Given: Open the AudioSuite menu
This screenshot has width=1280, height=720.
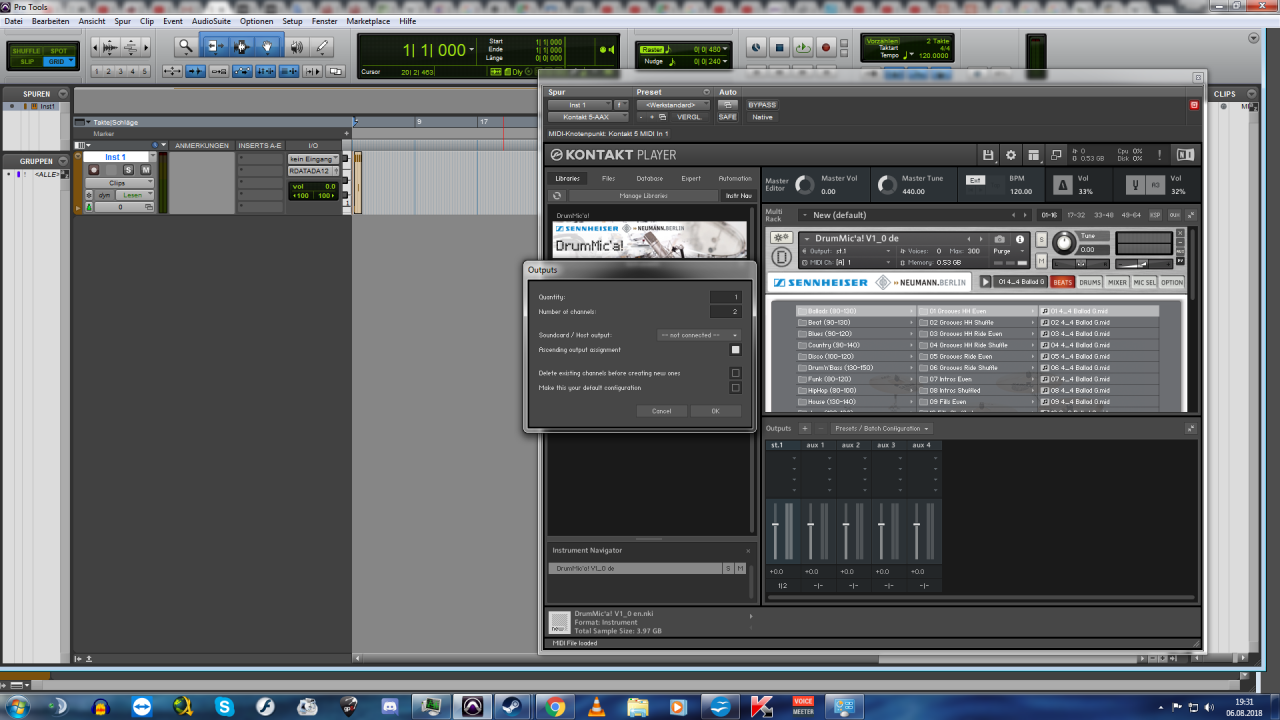Looking at the screenshot, I should pos(210,21).
